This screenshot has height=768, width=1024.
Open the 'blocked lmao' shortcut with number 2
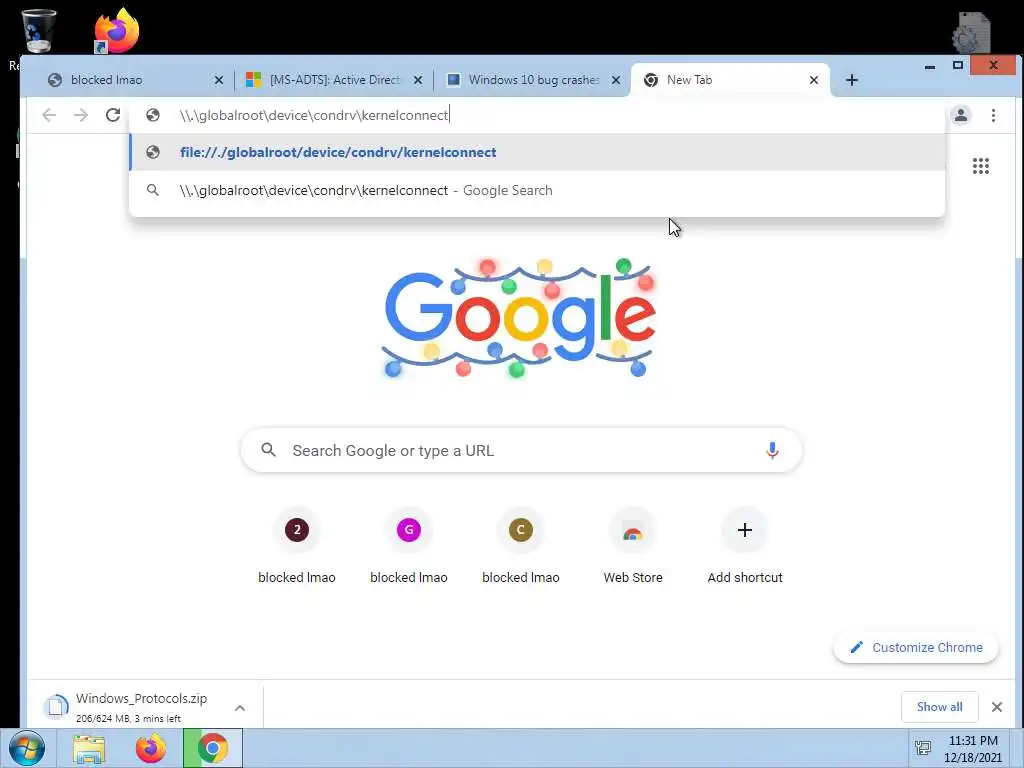(x=296, y=546)
